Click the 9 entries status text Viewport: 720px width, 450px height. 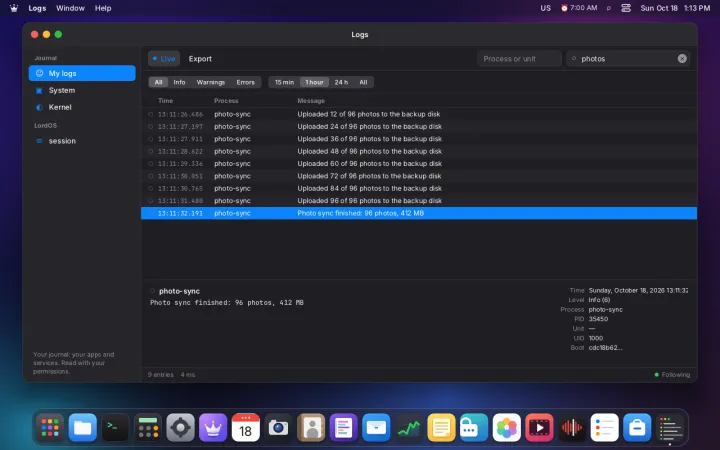(161, 375)
